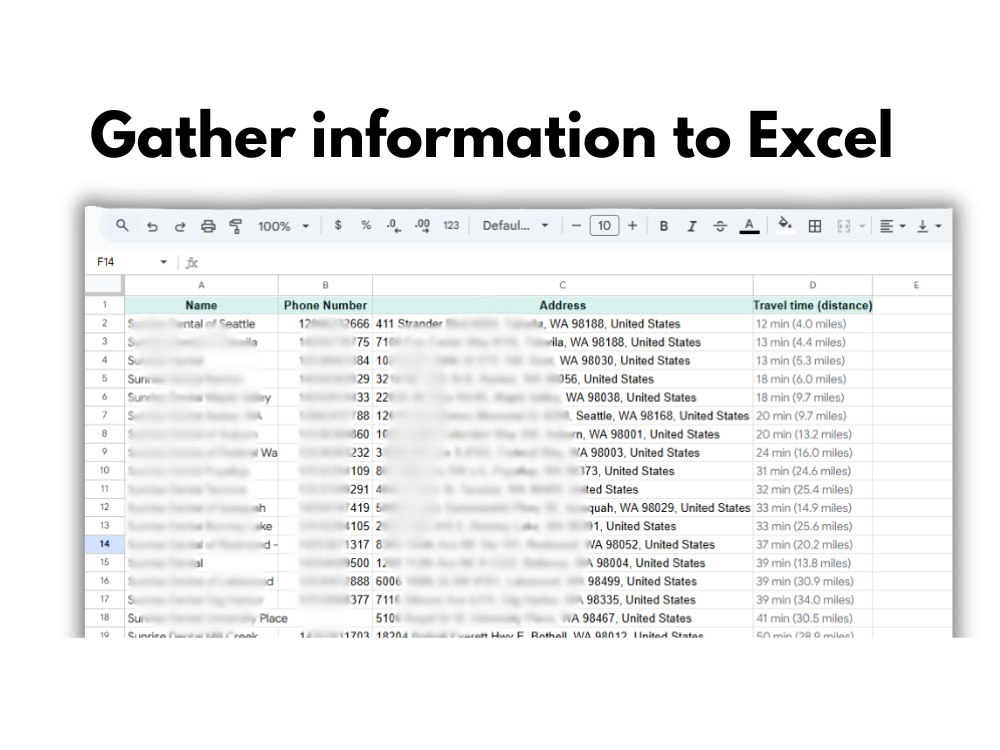Click cell with 37 min (20.2 miles)
The width and height of the screenshot is (1000, 750).
click(x=812, y=545)
